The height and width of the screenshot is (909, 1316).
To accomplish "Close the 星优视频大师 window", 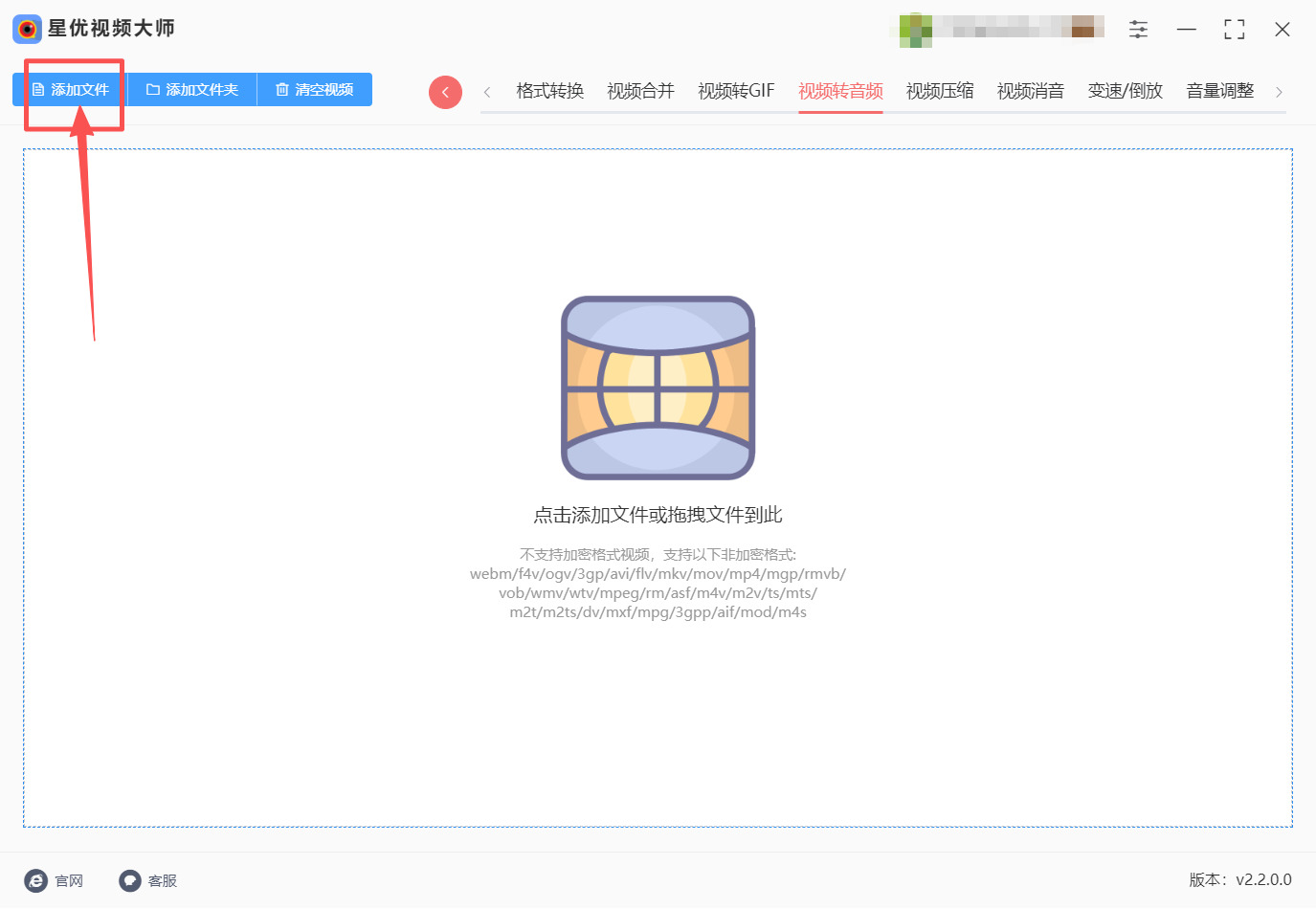I will pos(1283,29).
